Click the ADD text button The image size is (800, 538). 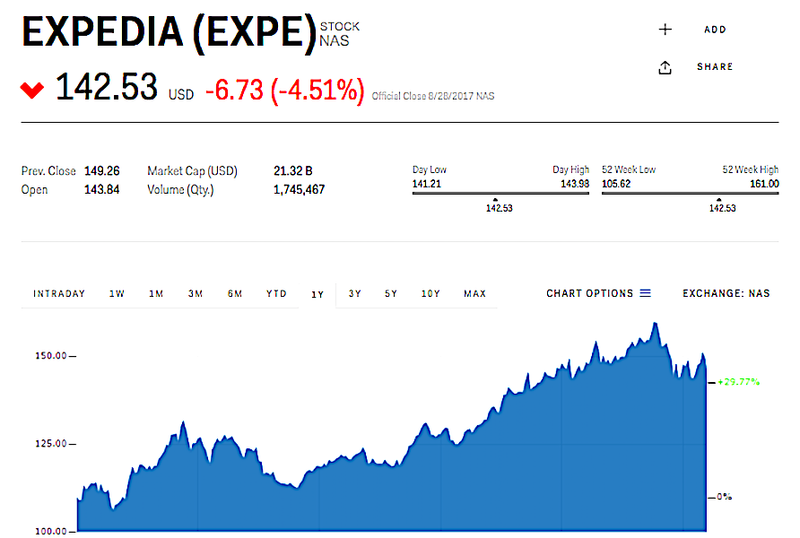click(715, 30)
